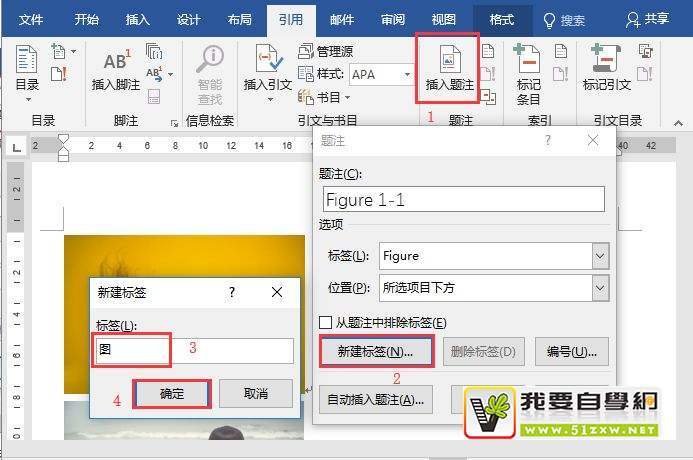Expand the arrow beside the 下一条脚注 icon

170,74
